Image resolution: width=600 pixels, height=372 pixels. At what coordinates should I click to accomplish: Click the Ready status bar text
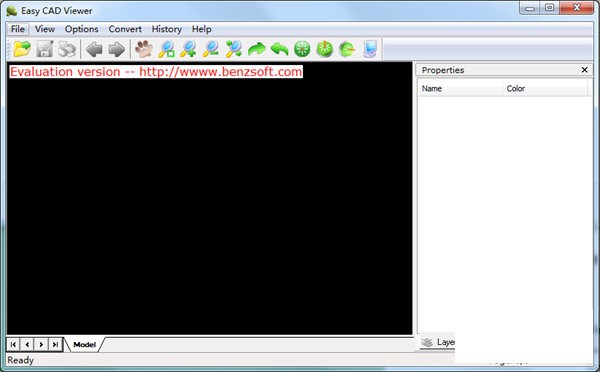tap(21, 360)
